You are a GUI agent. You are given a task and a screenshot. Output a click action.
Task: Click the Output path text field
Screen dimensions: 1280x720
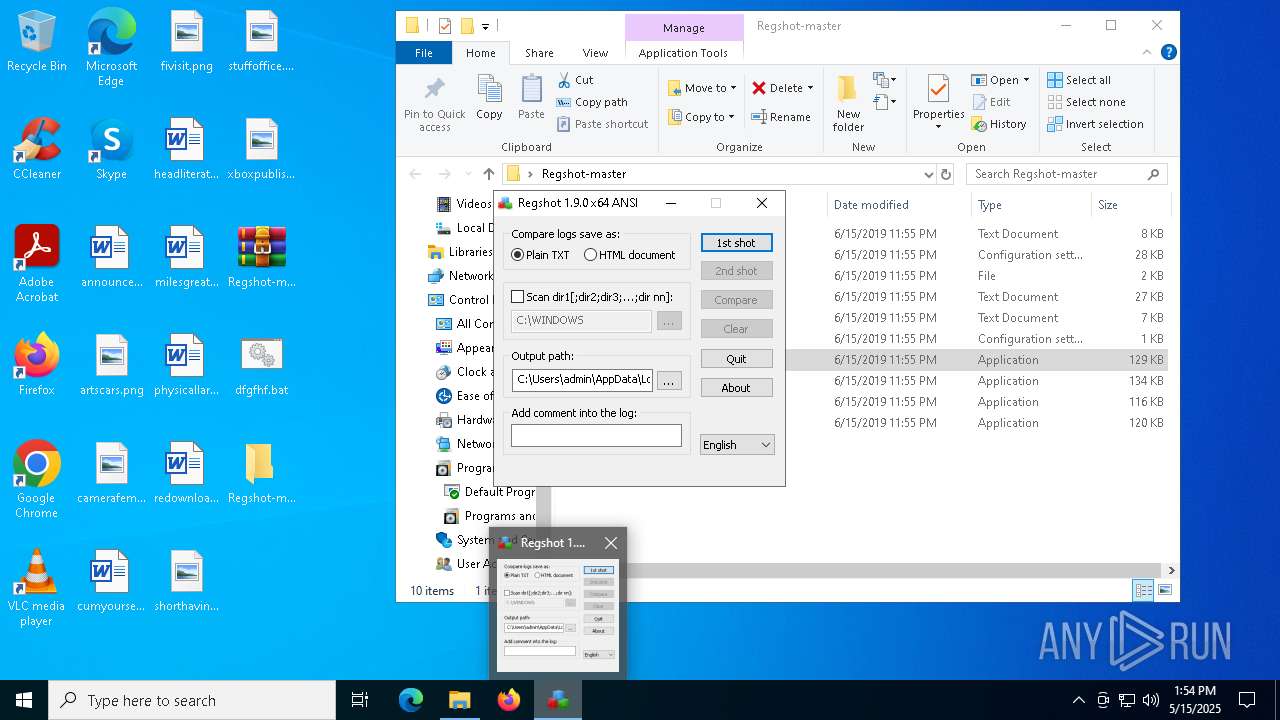tap(582, 380)
